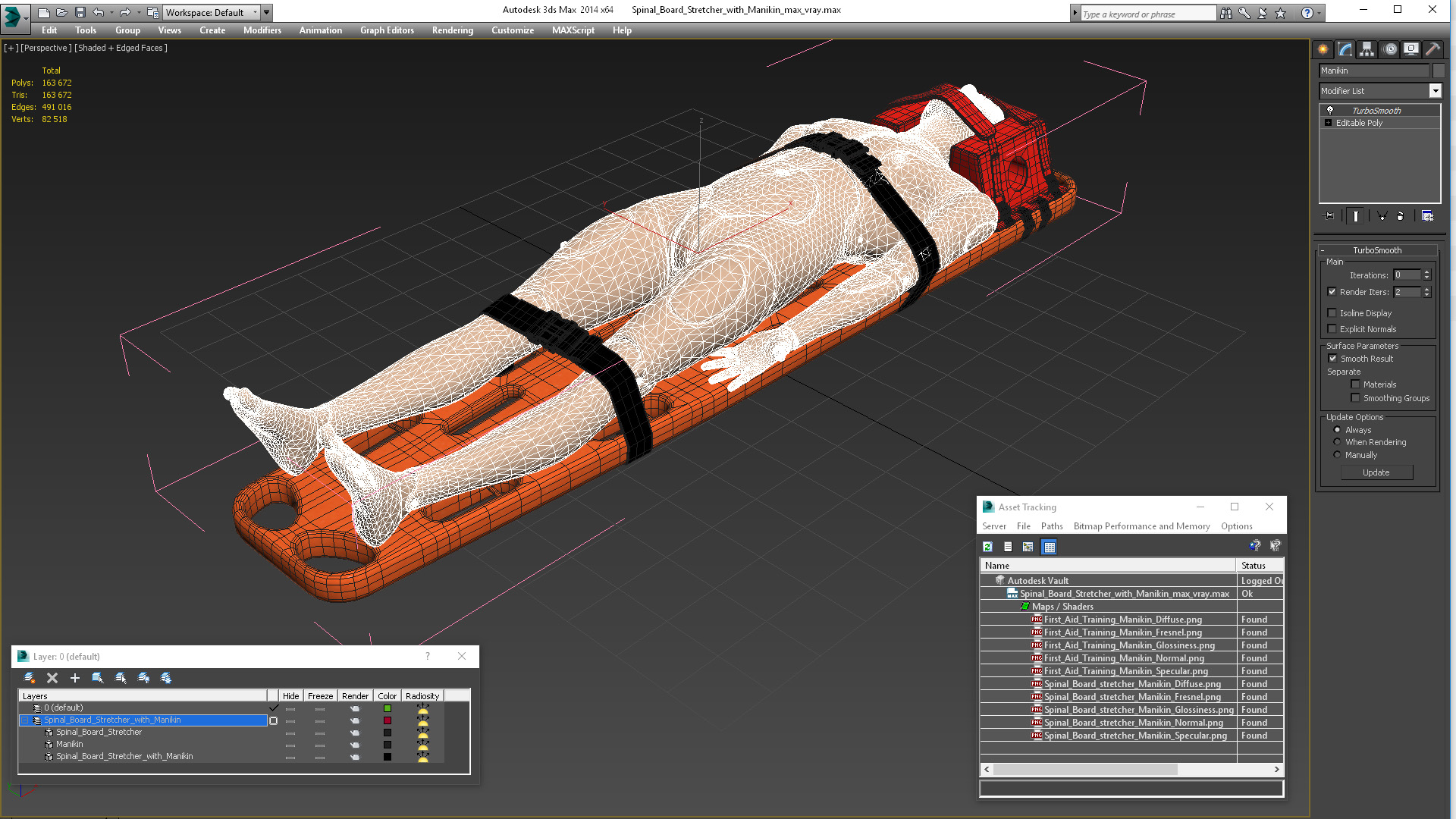This screenshot has height=819, width=1456.
Task: Enable Isoline Display checkbox
Action: pyautogui.click(x=1332, y=313)
